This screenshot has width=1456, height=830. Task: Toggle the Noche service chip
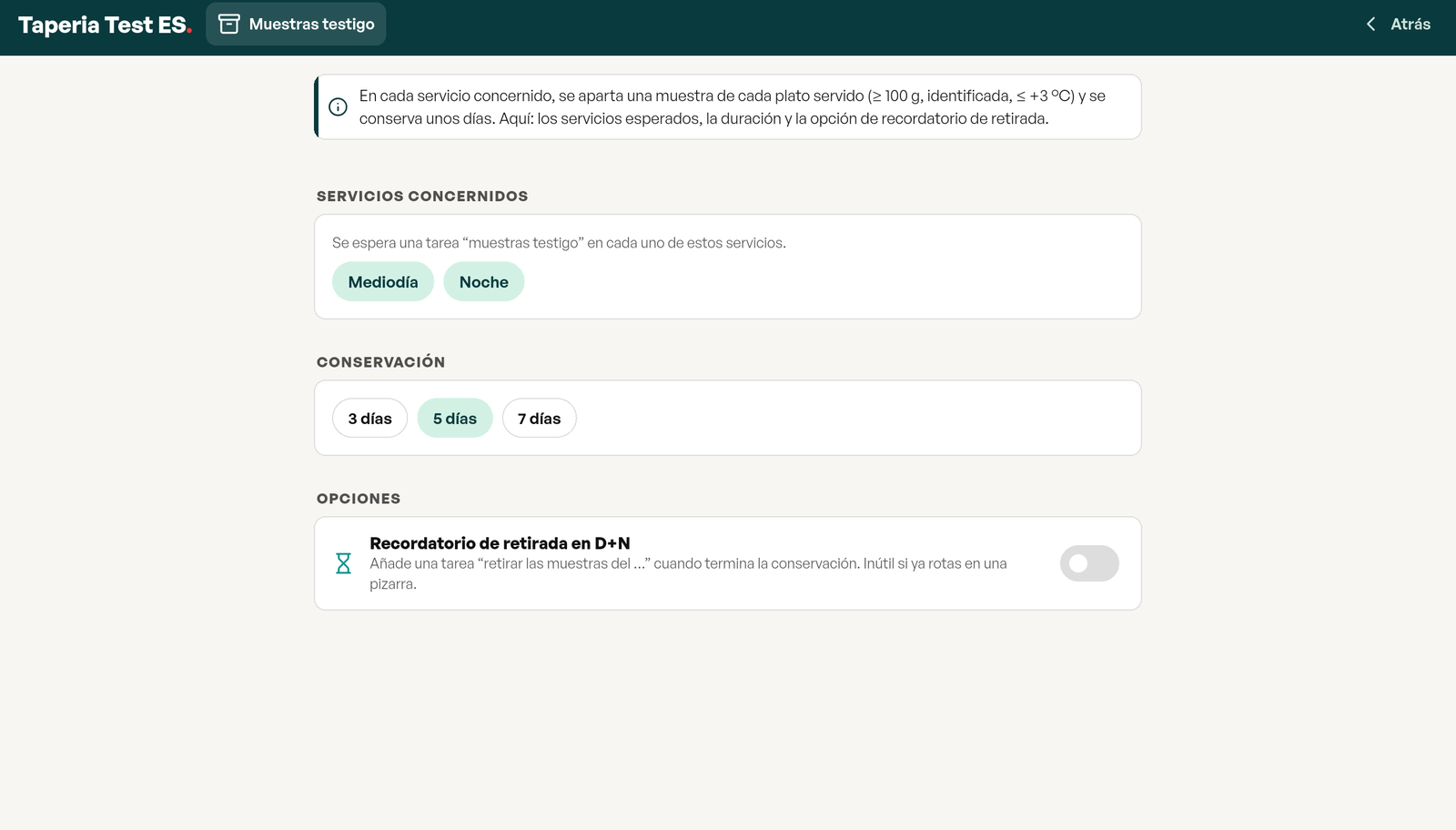484,282
